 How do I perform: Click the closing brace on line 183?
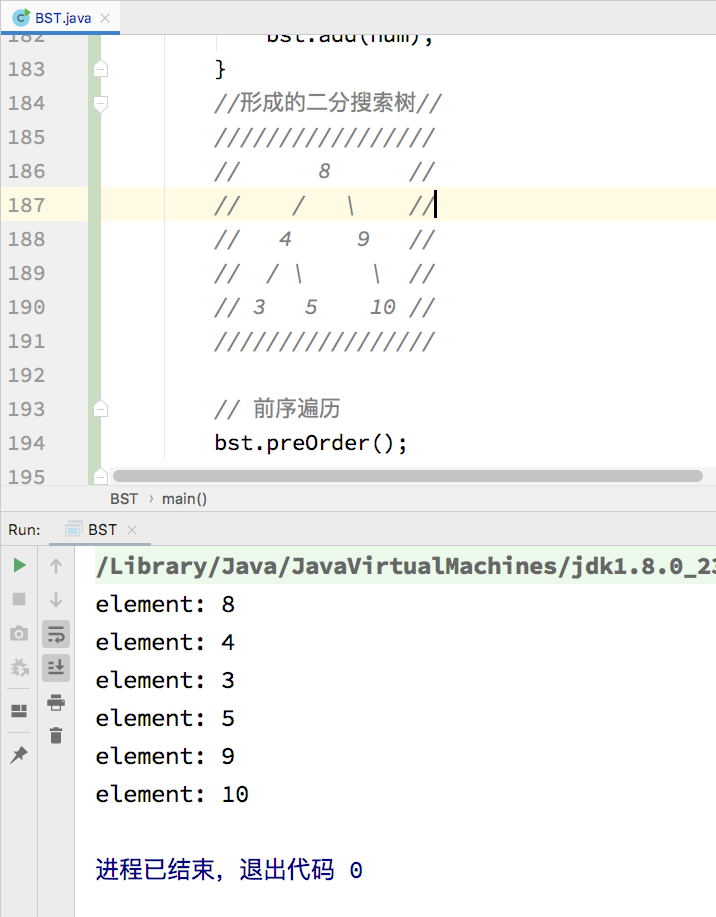[220, 69]
